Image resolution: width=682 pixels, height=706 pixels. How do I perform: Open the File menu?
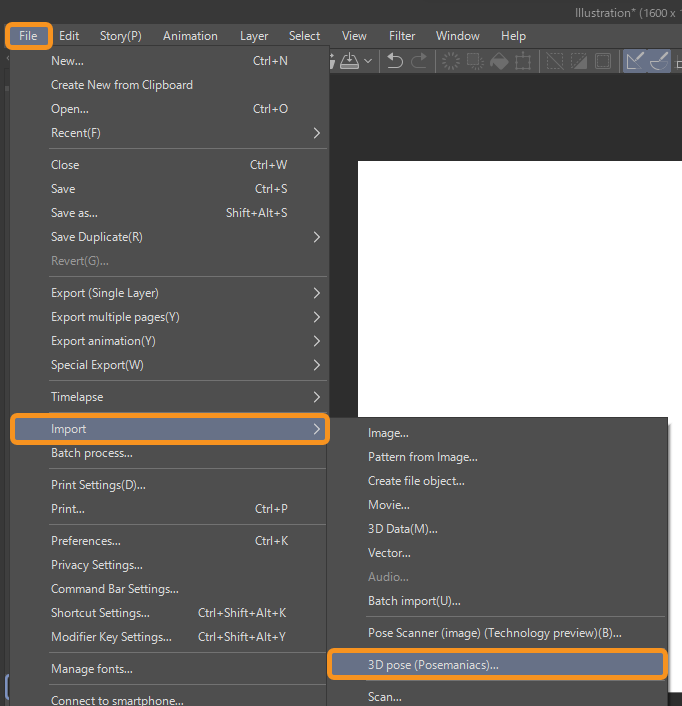28,36
